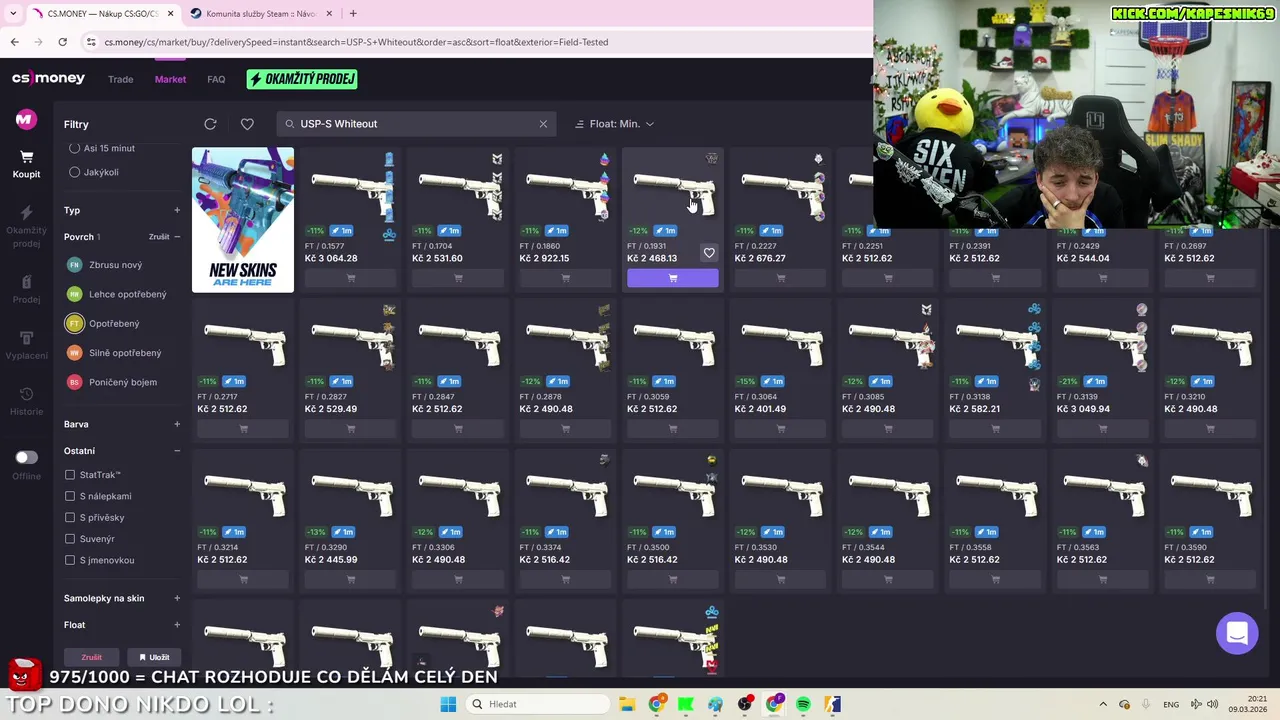Toggle the Offline switch

(x=26, y=457)
